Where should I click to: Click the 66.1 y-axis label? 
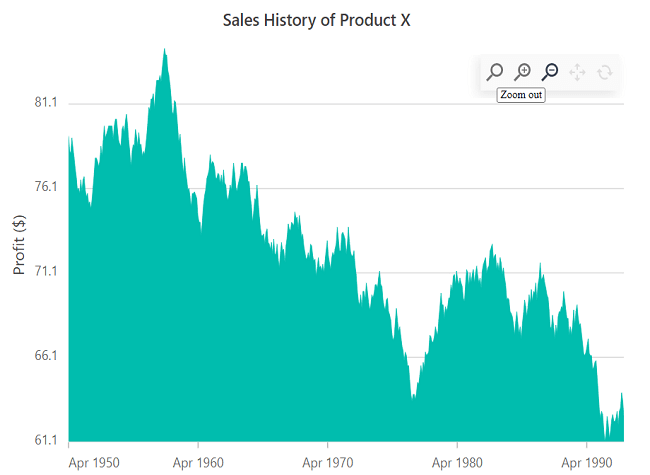coord(45,356)
